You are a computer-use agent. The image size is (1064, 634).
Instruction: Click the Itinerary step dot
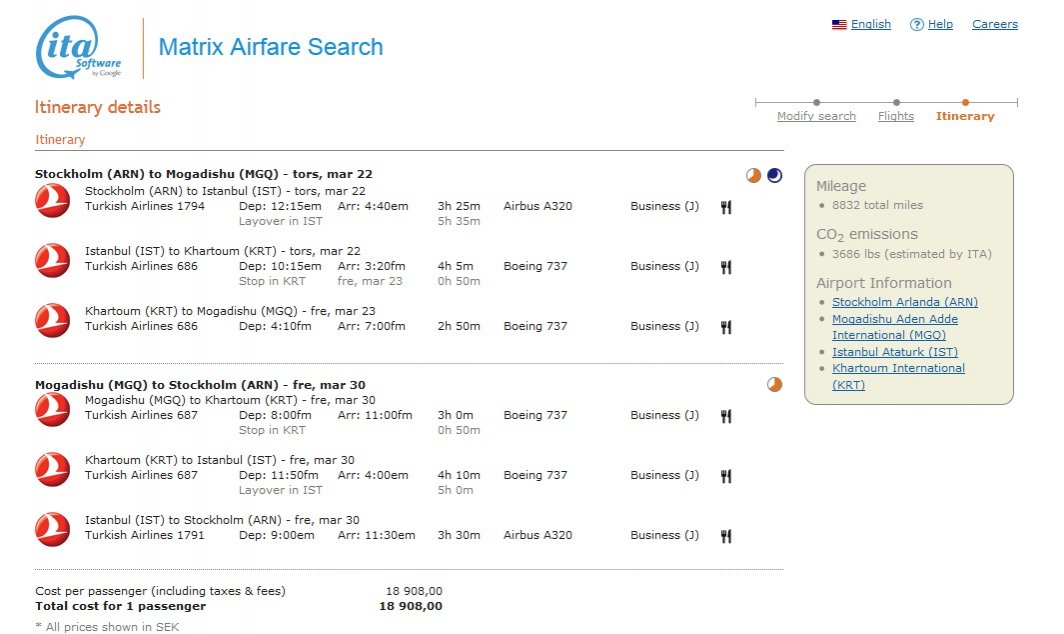pos(965,102)
